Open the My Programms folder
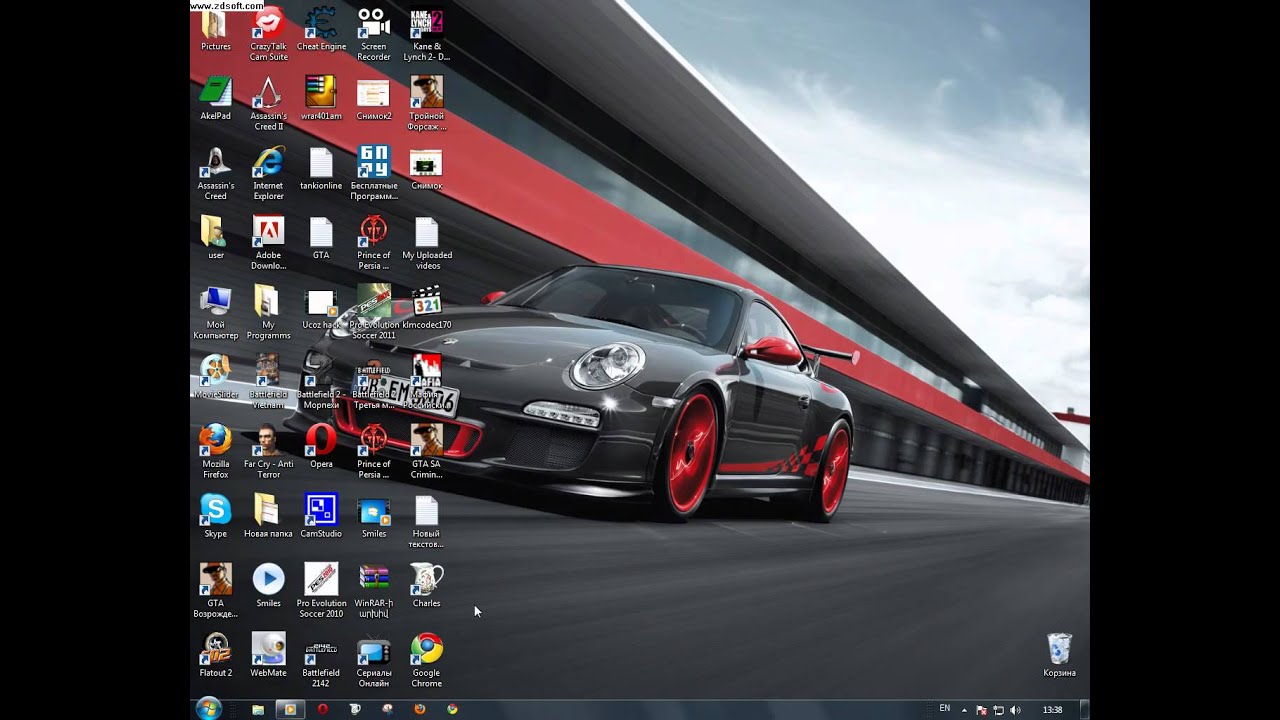 [268, 313]
